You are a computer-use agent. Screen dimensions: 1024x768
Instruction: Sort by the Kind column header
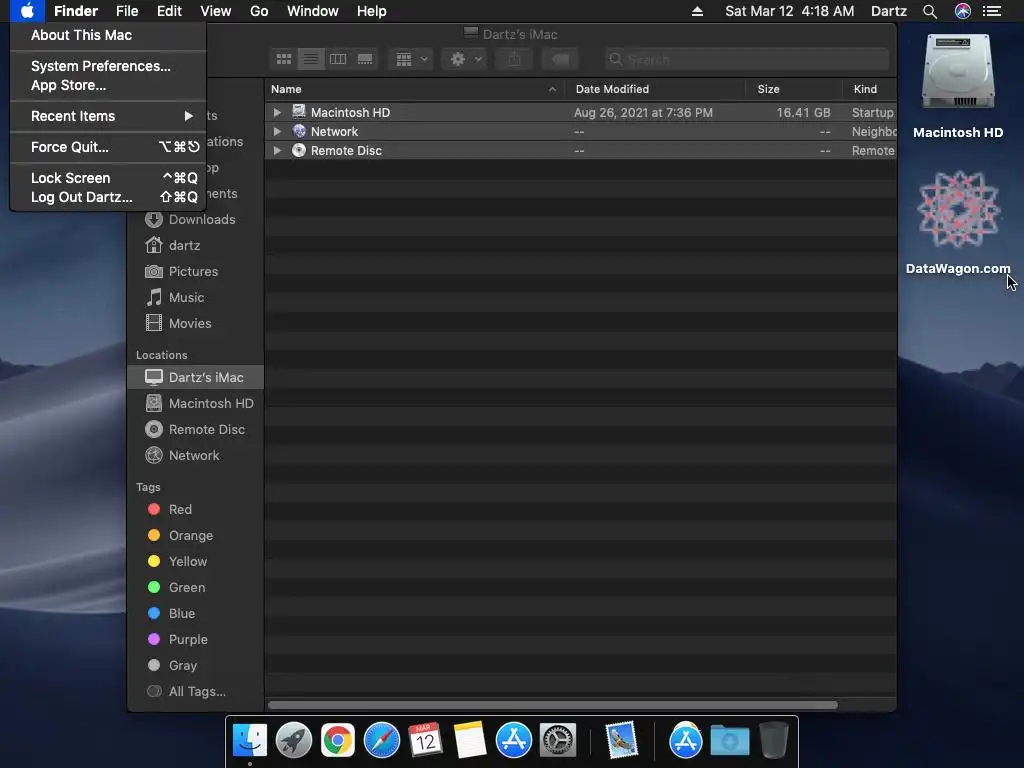coord(869,89)
